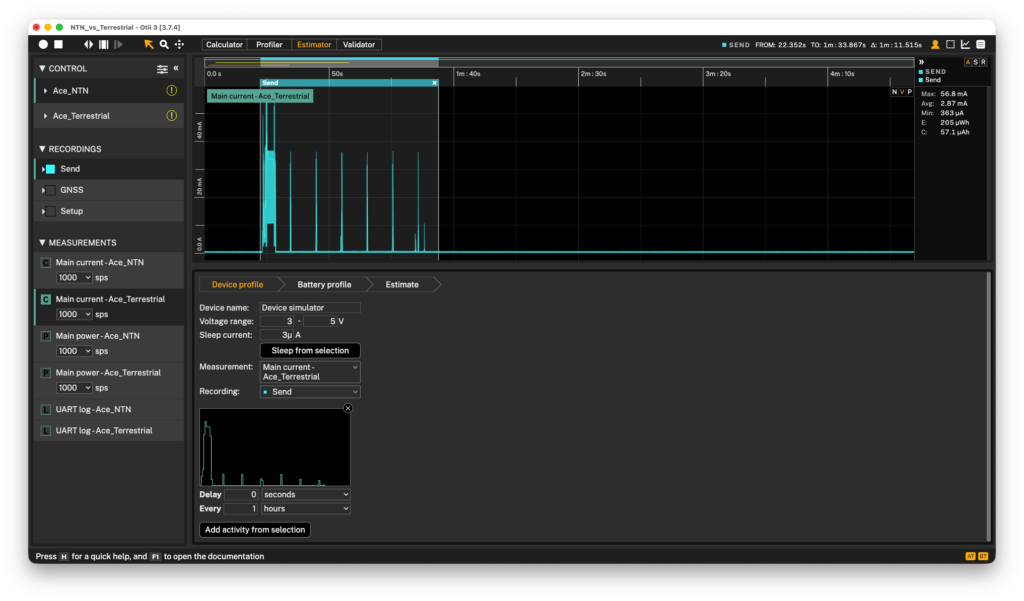Click the greyed step-forward play icon
Viewport: 1024px width, 601px height.
118,44
